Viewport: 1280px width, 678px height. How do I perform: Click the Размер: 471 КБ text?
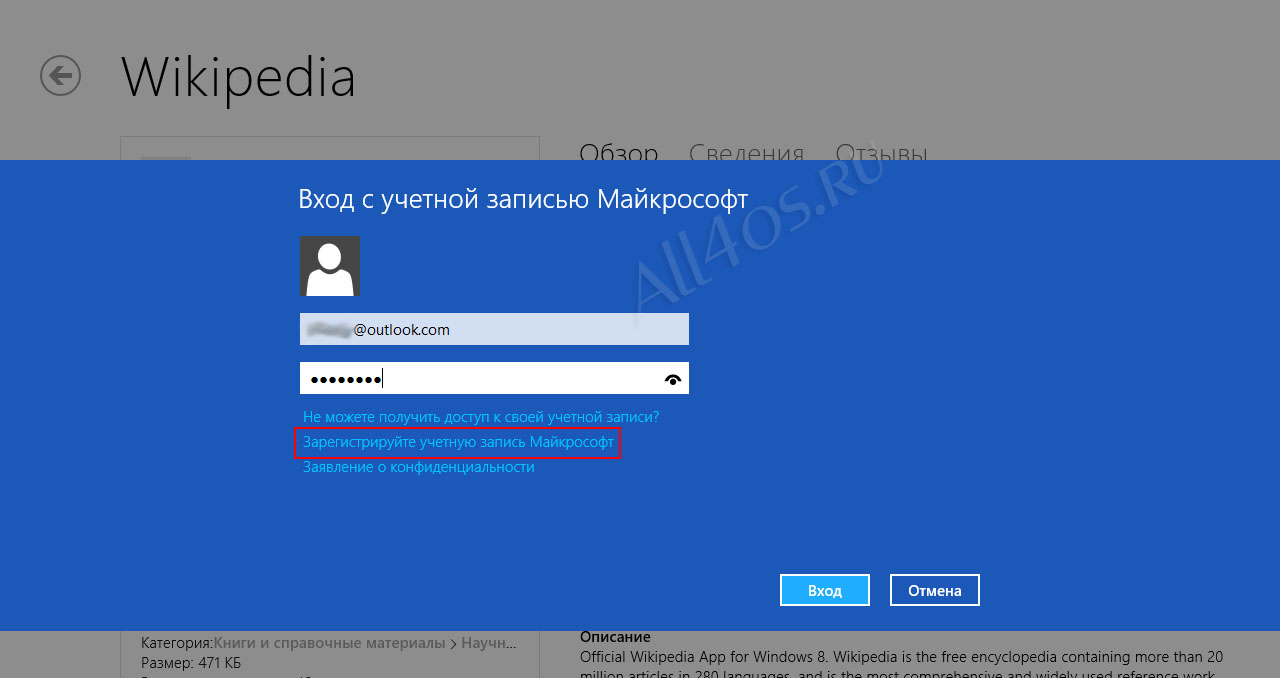191,663
